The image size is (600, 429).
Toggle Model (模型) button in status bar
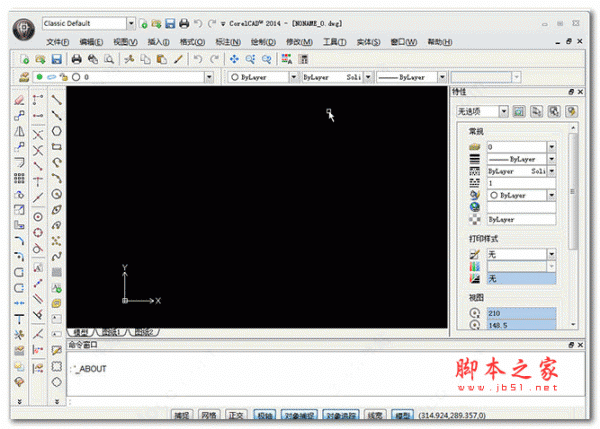click(403, 415)
